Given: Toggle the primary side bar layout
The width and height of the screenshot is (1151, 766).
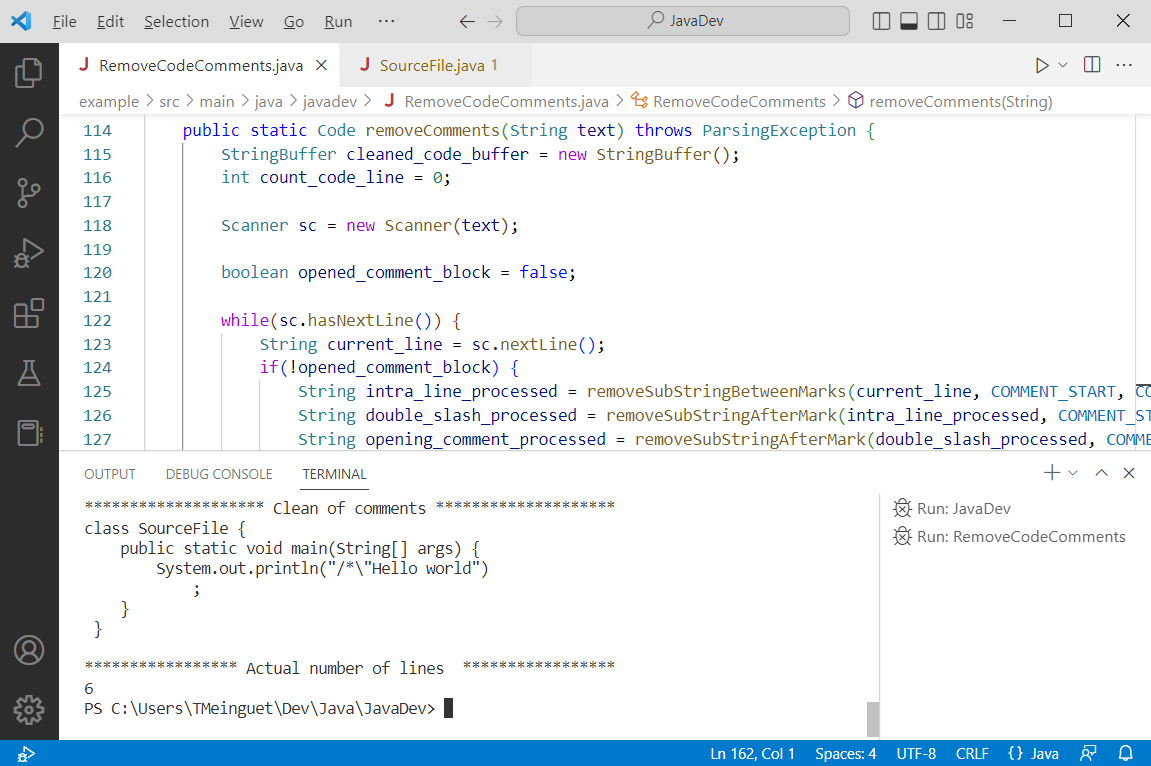Looking at the screenshot, I should pos(881,21).
